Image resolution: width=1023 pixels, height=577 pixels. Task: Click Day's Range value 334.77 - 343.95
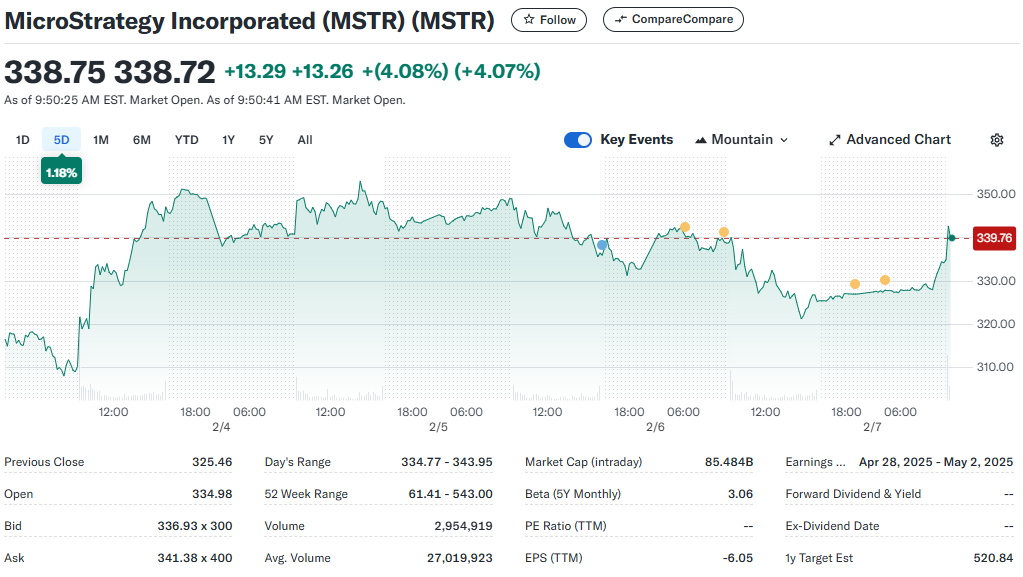click(447, 462)
